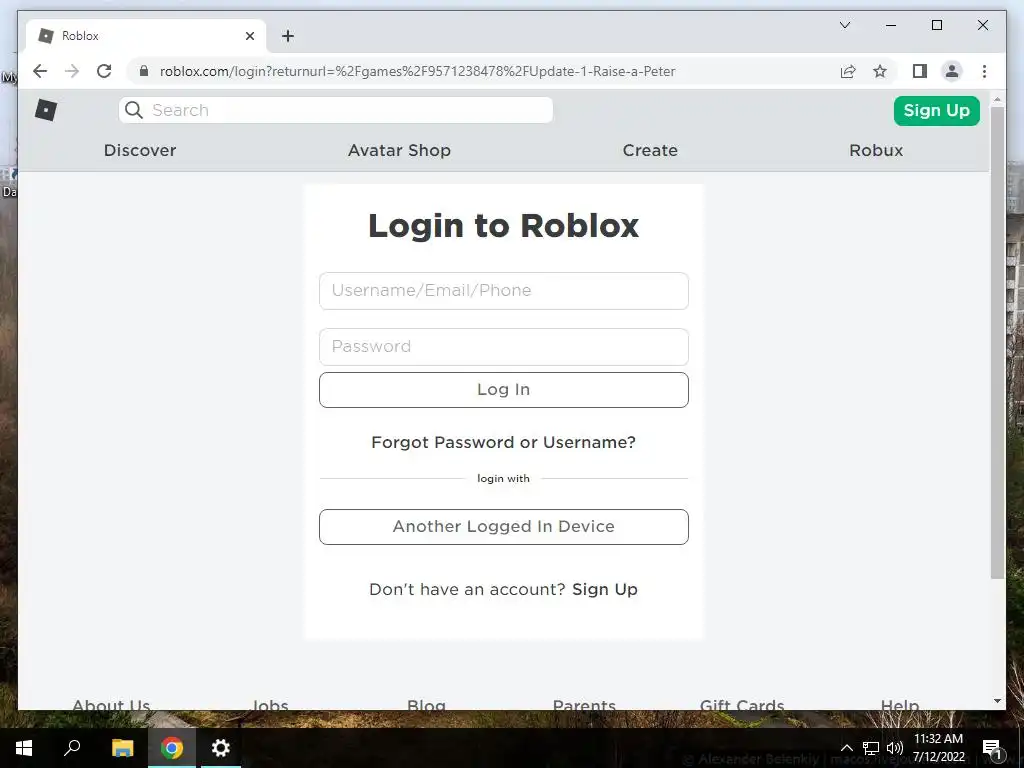Screen dimensions: 1024x768
Task: Click the scrollbar down arrow
Action: [x=997, y=701]
